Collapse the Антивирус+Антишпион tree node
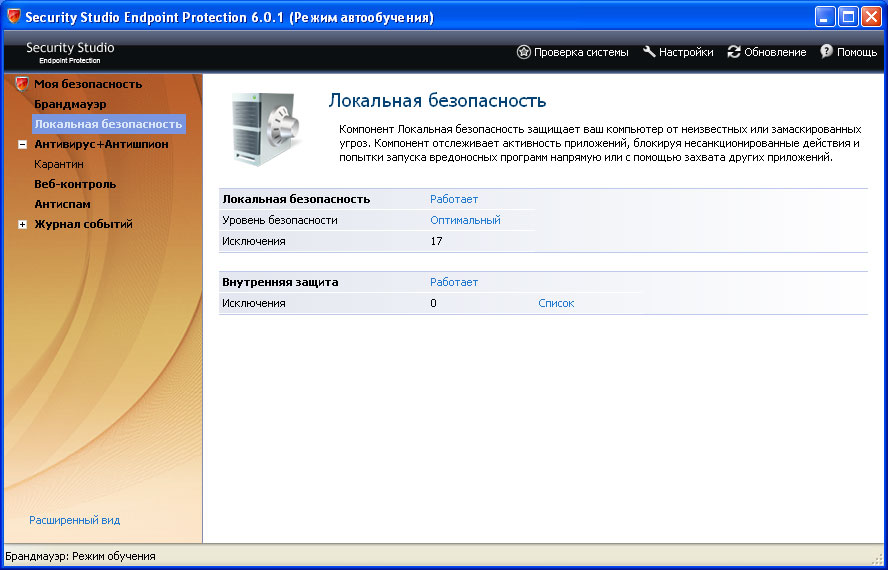This screenshot has height=570, width=888. tap(22, 144)
